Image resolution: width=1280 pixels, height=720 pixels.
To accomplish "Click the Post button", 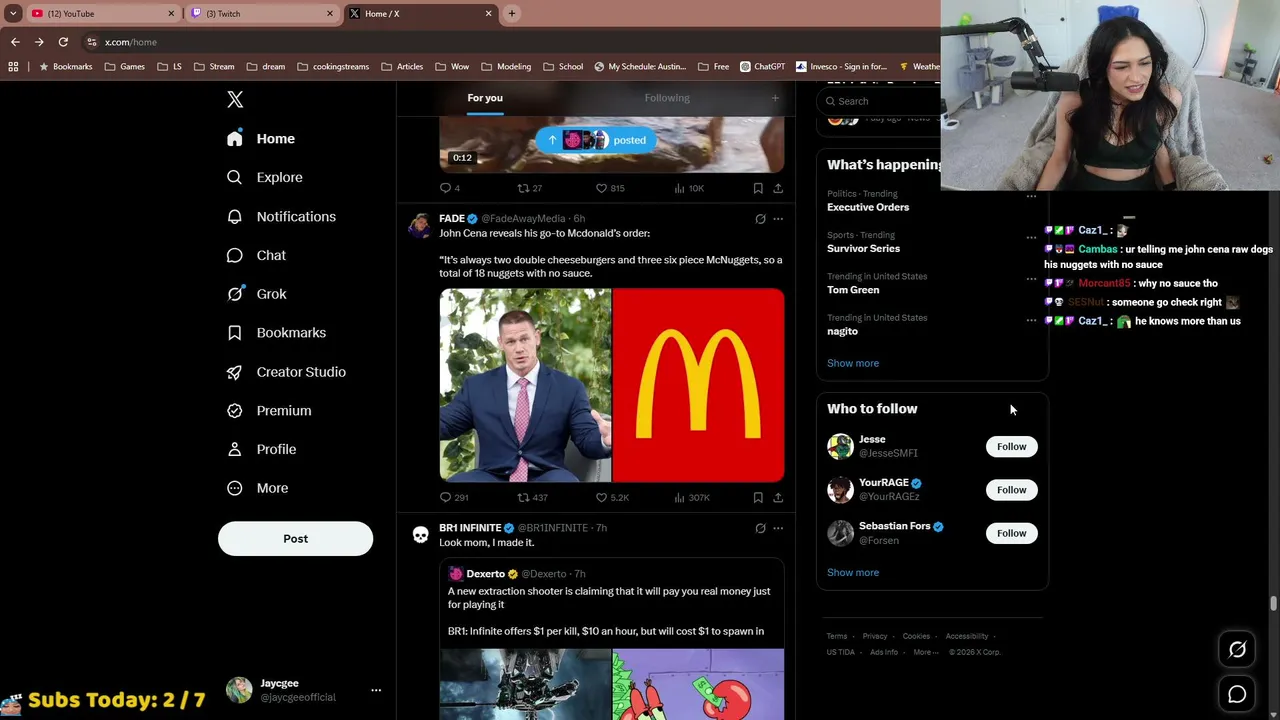I will point(295,539).
